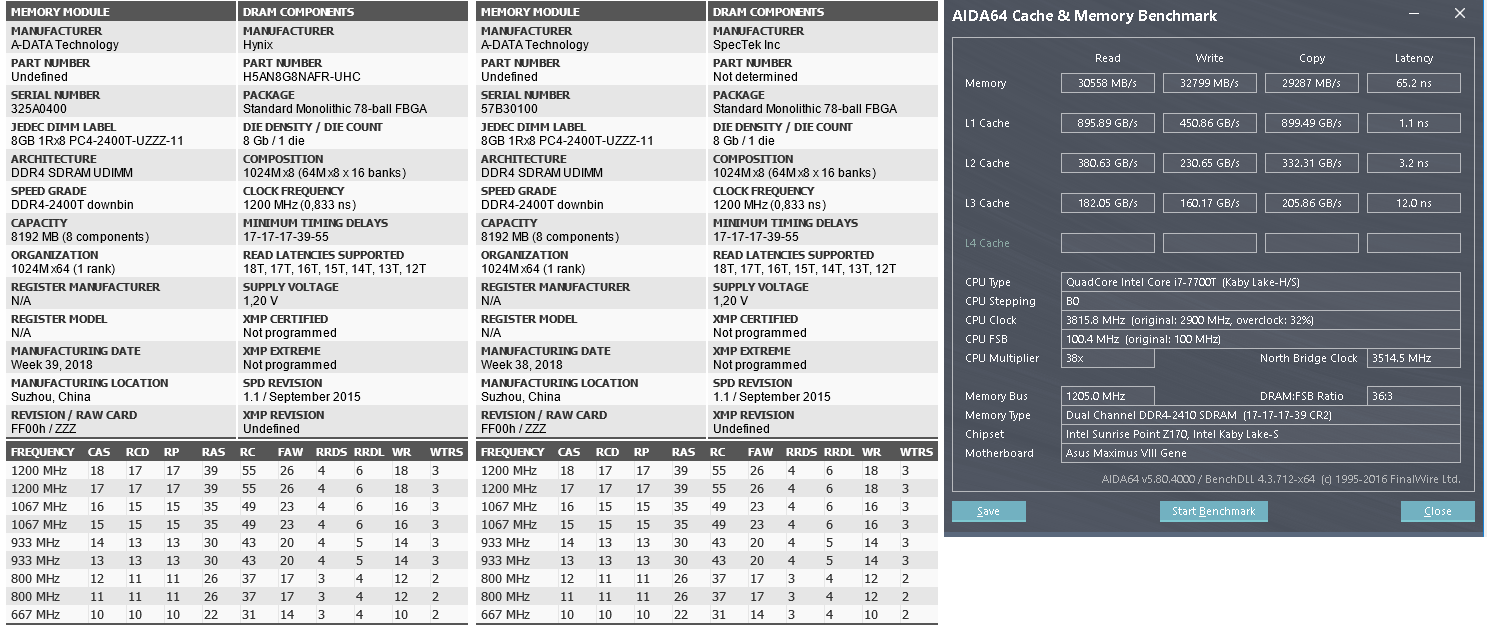The height and width of the screenshot is (630, 1488).
Task: Close AIDA64 window with X icon
Action: pos(1460,14)
